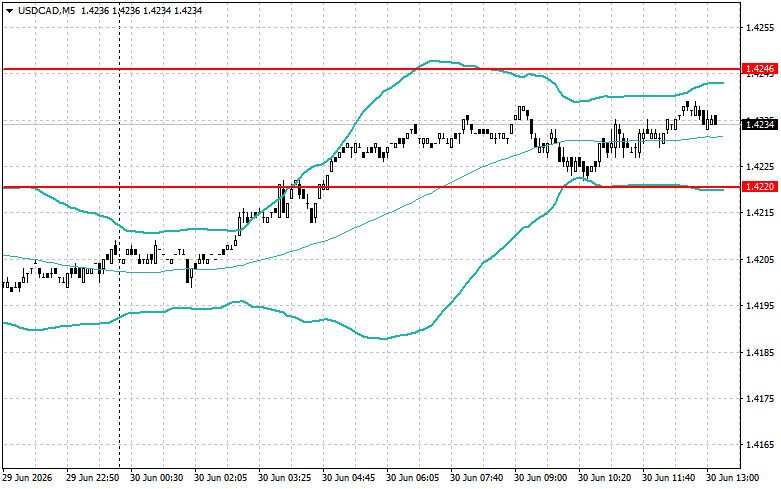Select the 1.4255 price scale value
Screen dimensions: 781x489
(760, 27)
